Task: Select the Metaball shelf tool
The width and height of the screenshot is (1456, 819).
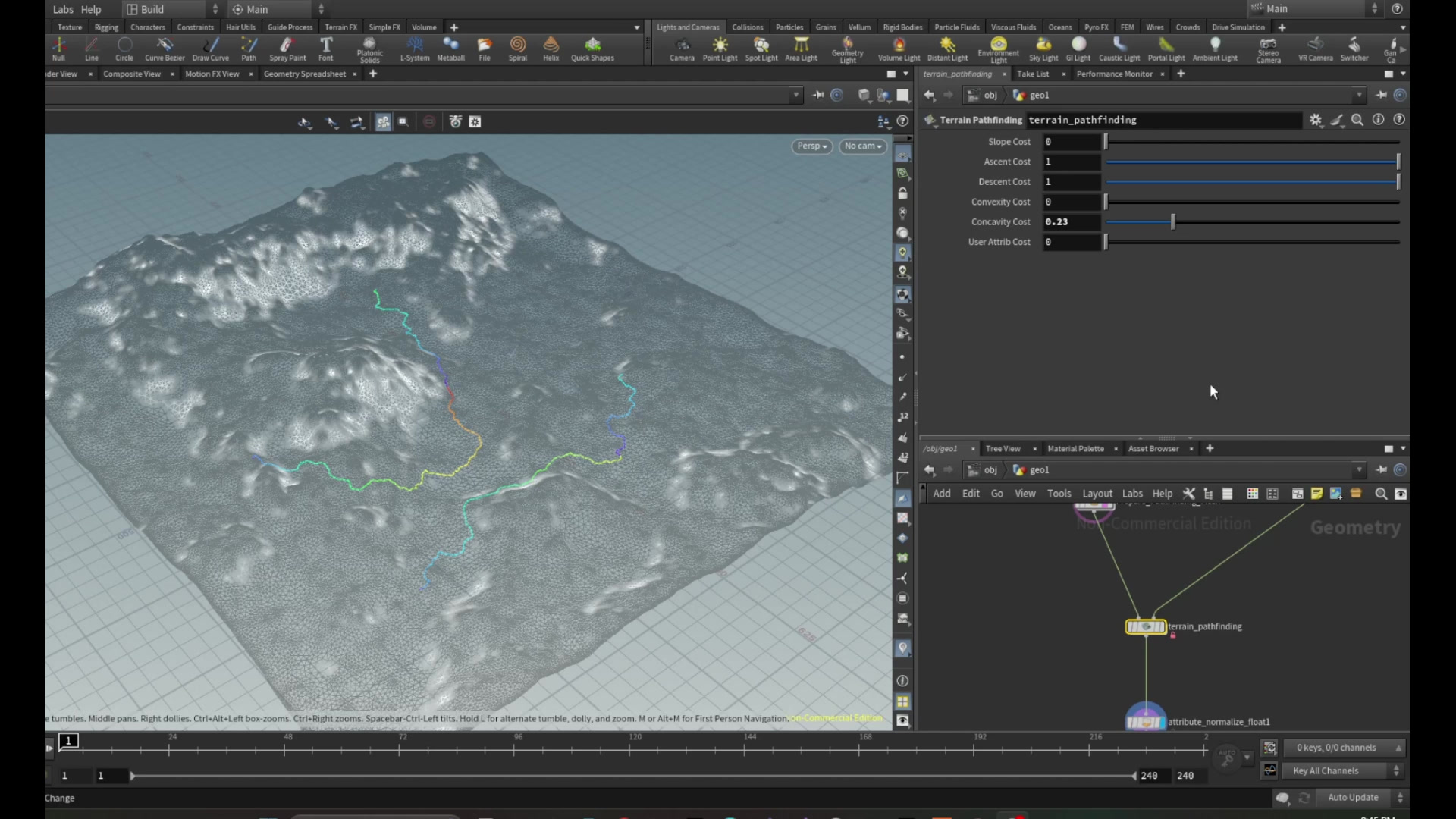Action: click(450, 49)
